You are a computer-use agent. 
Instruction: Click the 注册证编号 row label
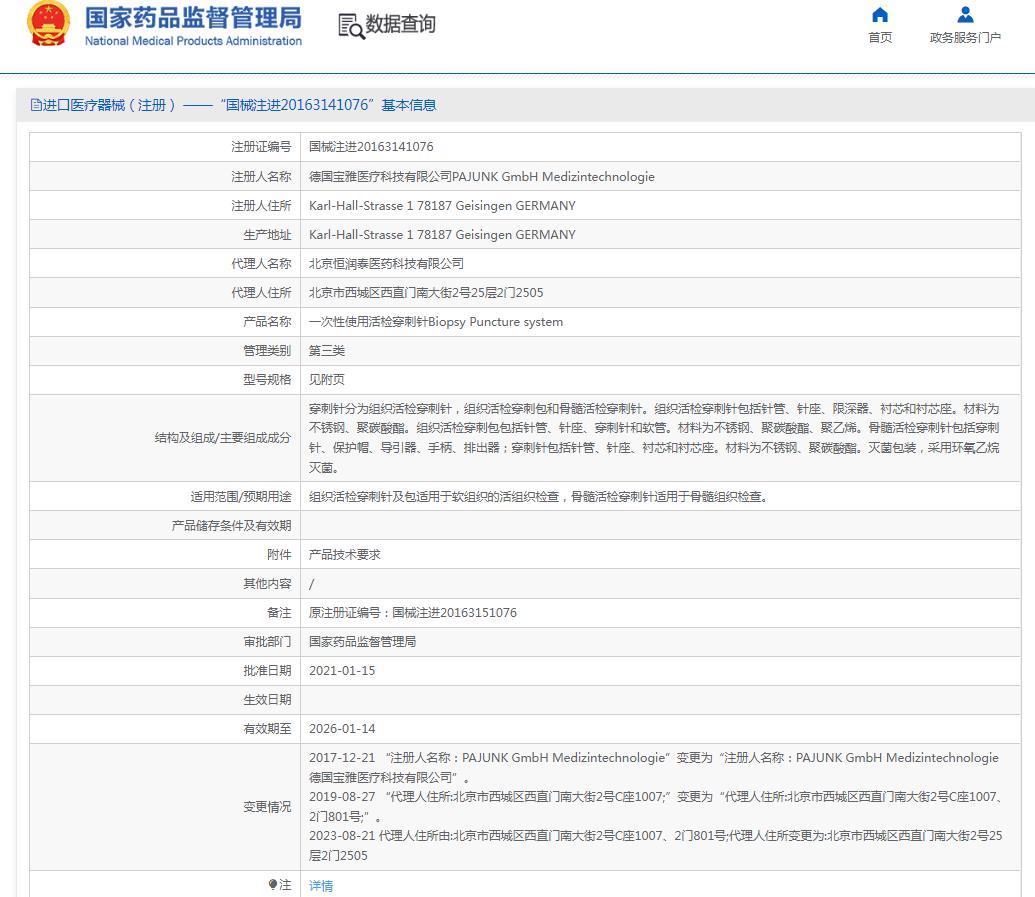coord(261,147)
